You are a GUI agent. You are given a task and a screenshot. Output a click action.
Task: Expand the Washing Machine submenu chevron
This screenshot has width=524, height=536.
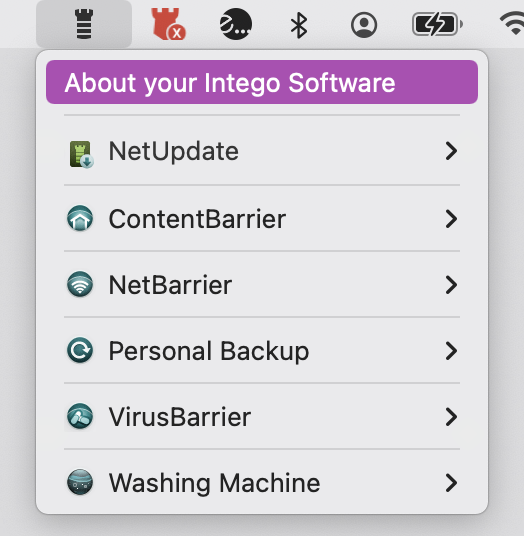click(x=451, y=483)
